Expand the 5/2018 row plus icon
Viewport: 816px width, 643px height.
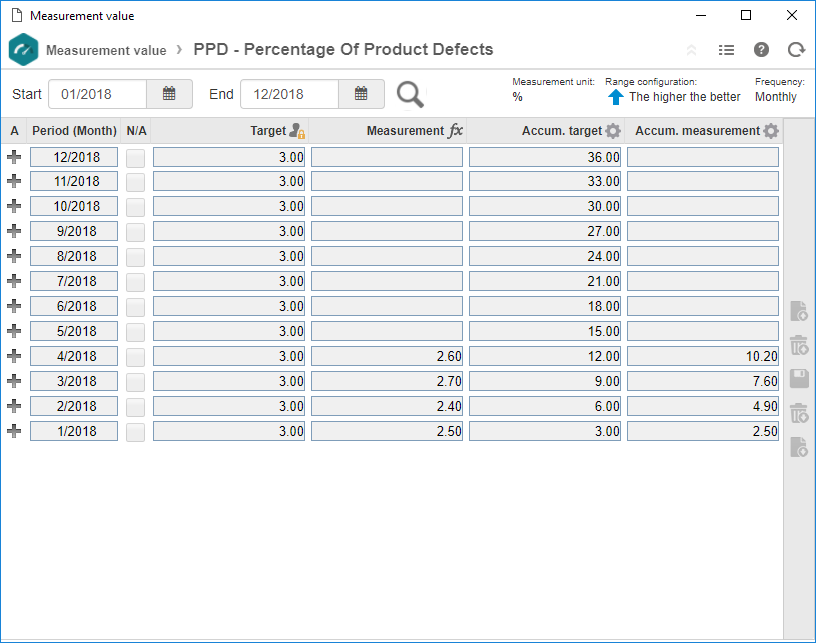[14, 331]
